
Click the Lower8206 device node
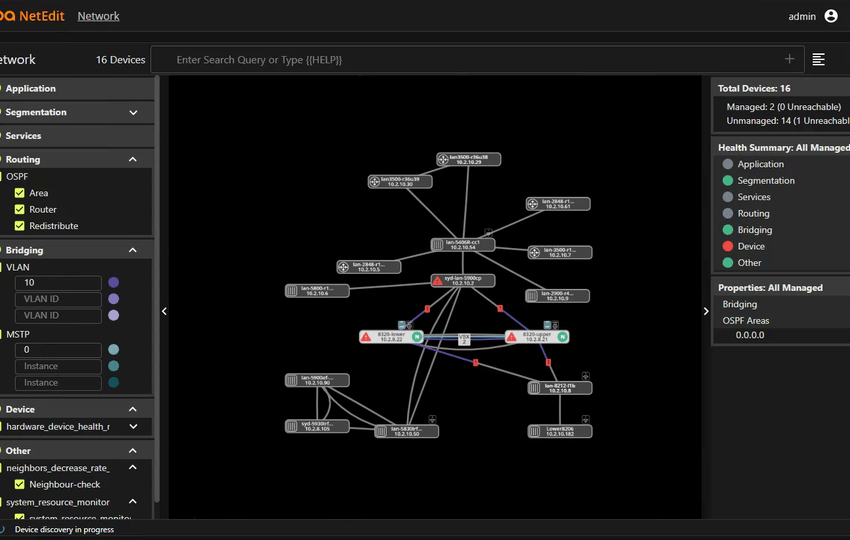click(560, 431)
